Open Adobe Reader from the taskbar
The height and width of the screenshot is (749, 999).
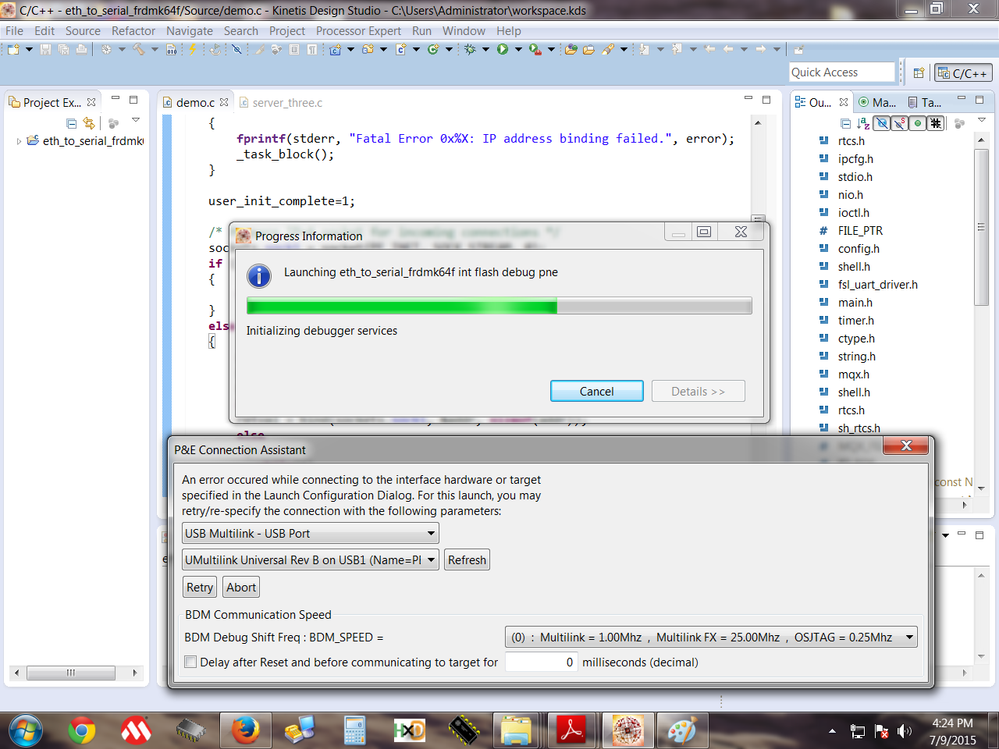[571, 730]
